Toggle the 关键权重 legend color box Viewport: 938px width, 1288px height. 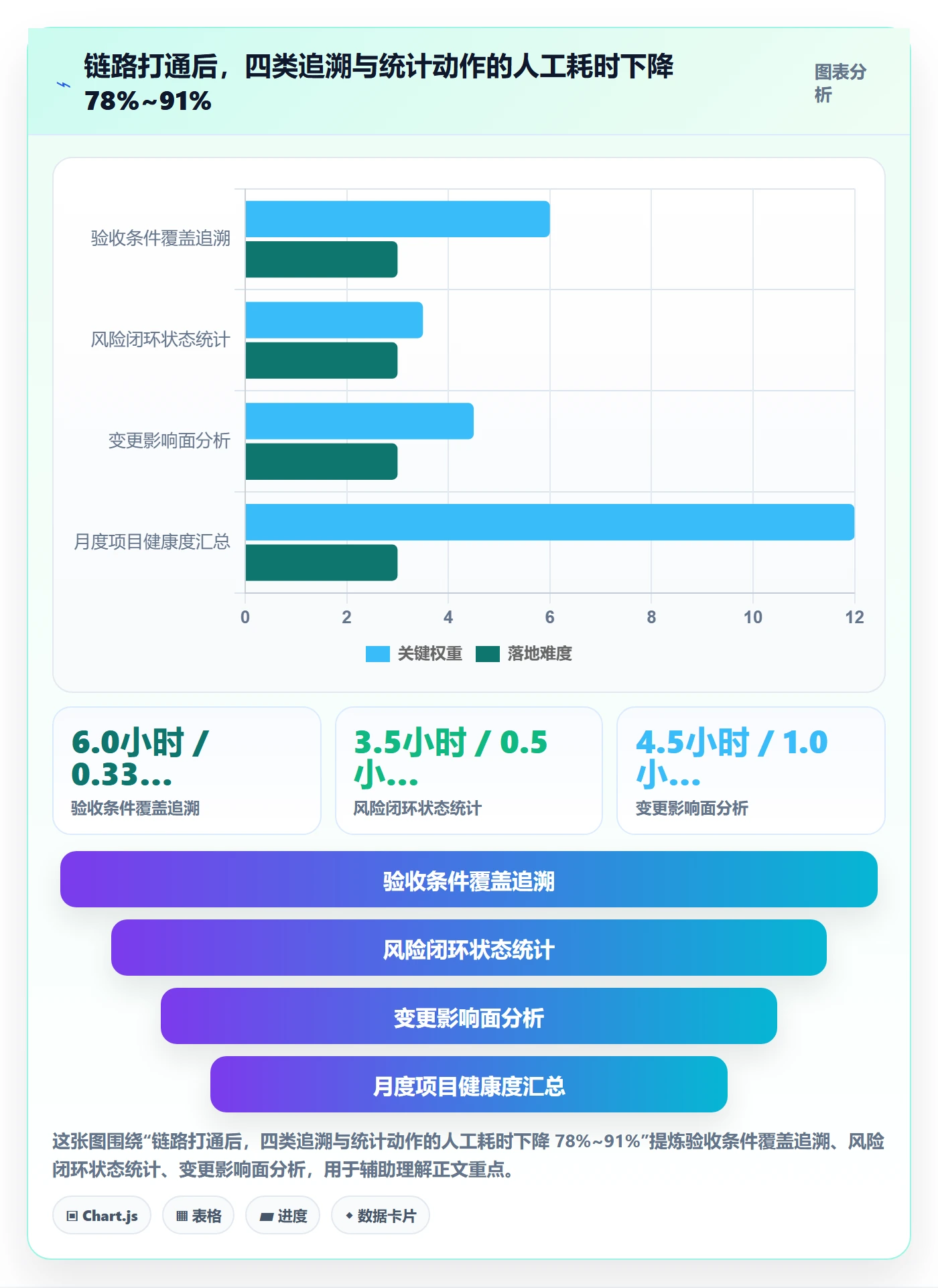pyautogui.click(x=377, y=654)
